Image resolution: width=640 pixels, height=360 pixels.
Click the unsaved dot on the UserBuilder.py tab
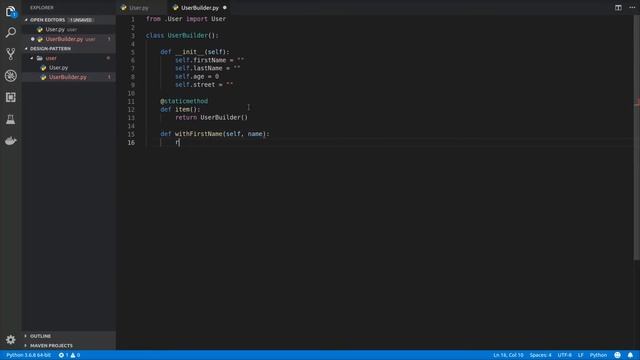224,8
